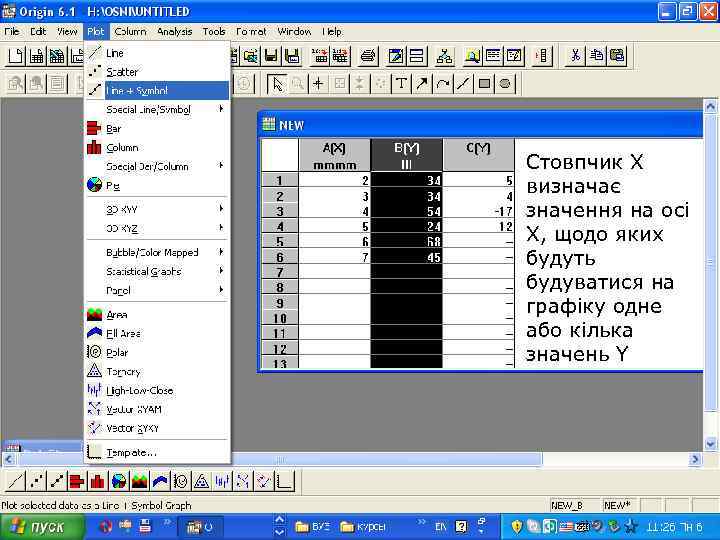Select the Curved Arrow tool
This screenshot has height=540, width=720.
tap(443, 84)
